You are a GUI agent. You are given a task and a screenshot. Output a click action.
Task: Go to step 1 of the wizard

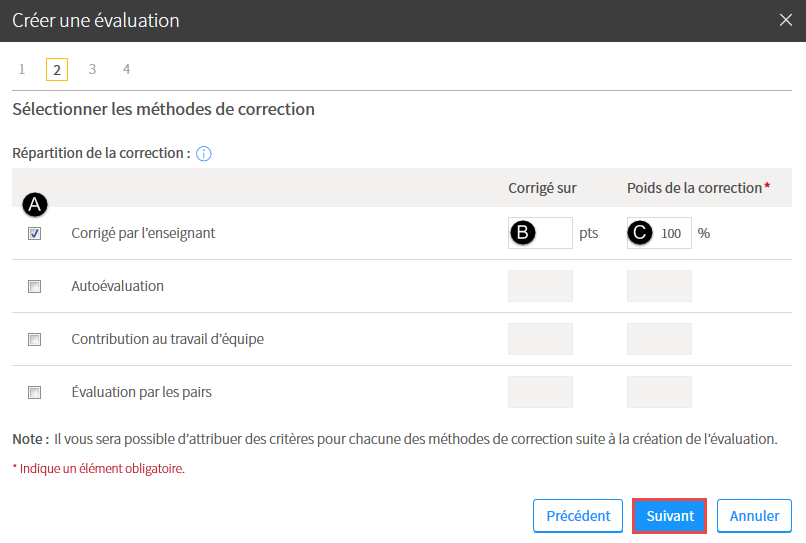pyautogui.click(x=22, y=69)
